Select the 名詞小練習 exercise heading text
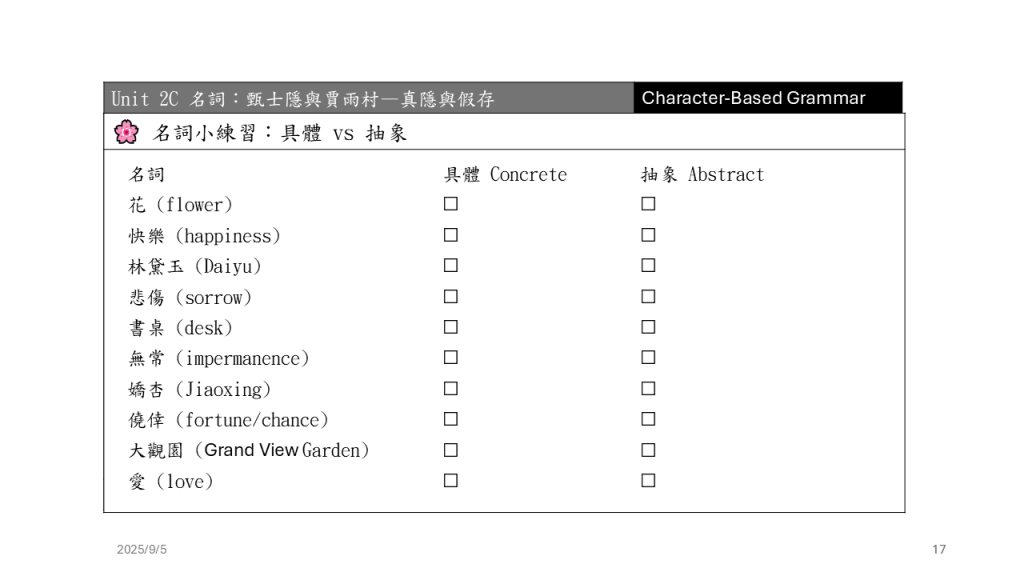The width and height of the screenshot is (1024, 576). point(280,133)
